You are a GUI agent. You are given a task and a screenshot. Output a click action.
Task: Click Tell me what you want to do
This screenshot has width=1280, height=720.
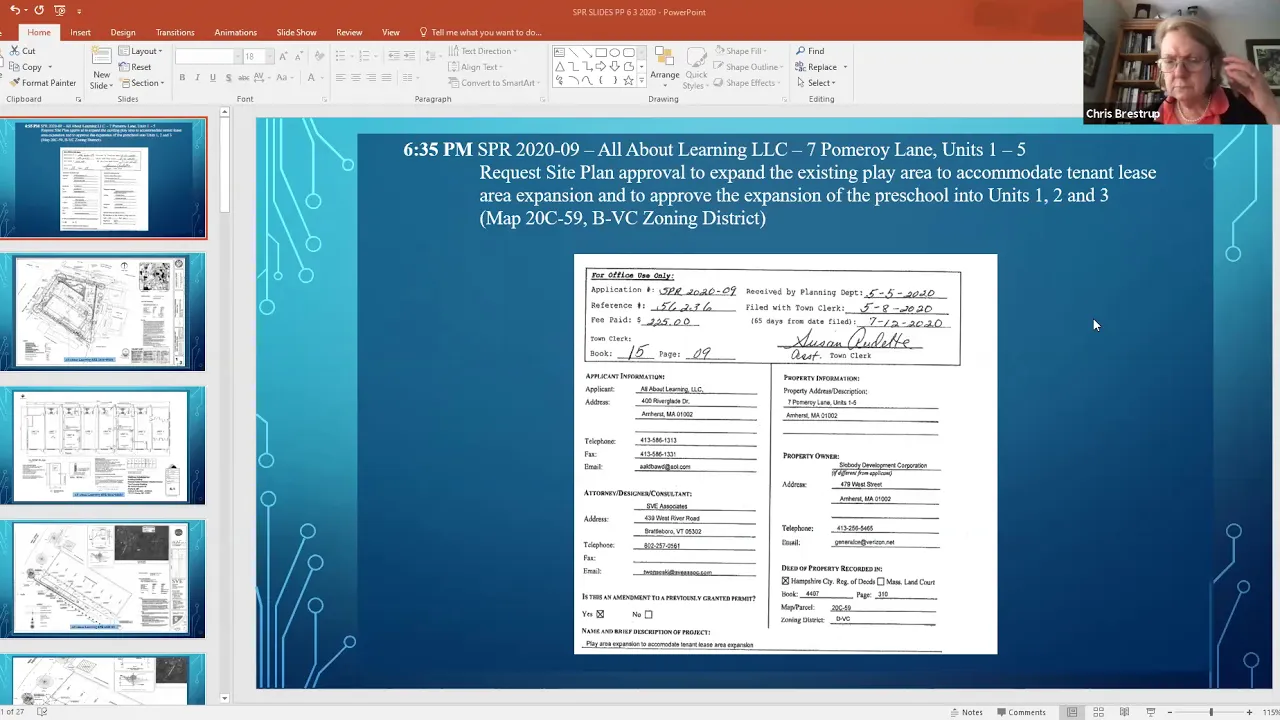481,32
